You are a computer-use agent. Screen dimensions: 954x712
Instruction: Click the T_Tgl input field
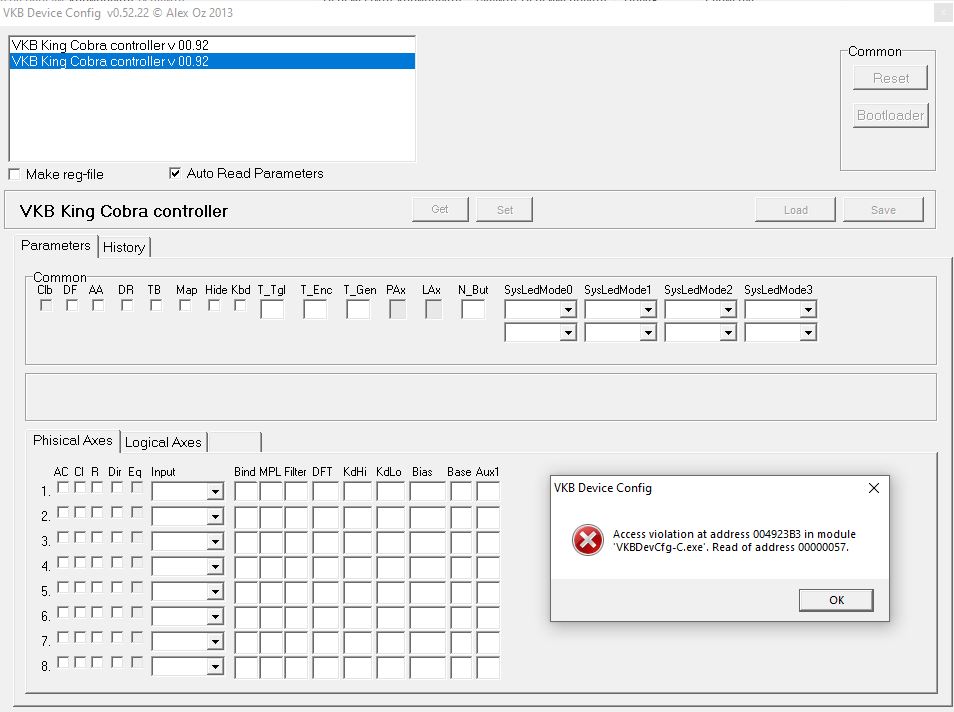tap(272, 309)
